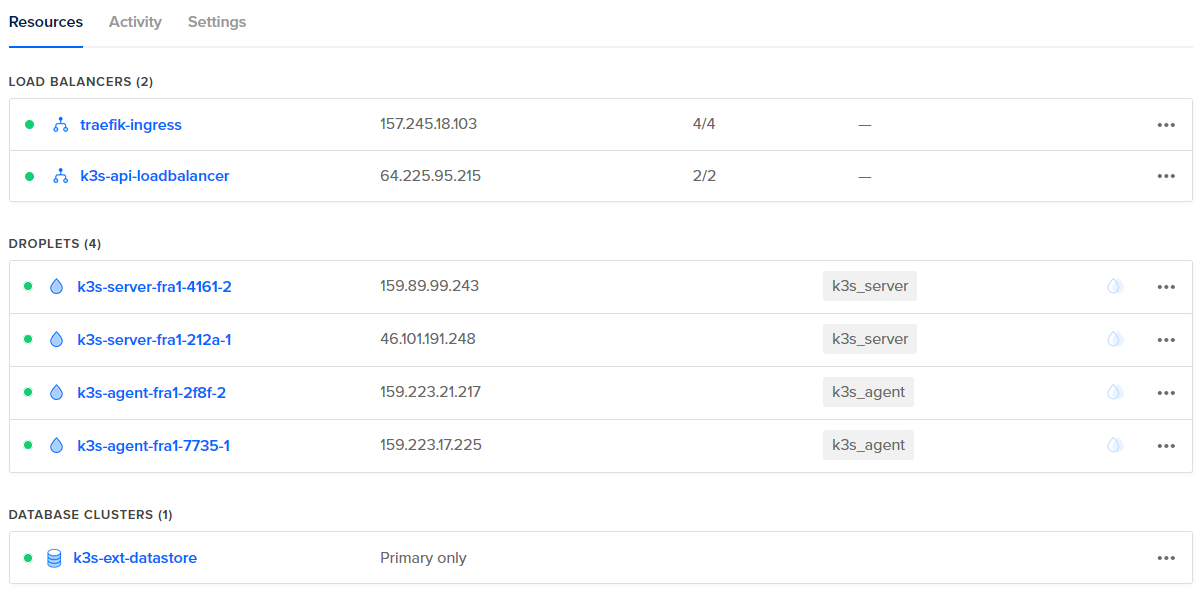Viewport: 1203px width, 595px height.
Task: Switch to the Activity tab
Action: [135, 22]
